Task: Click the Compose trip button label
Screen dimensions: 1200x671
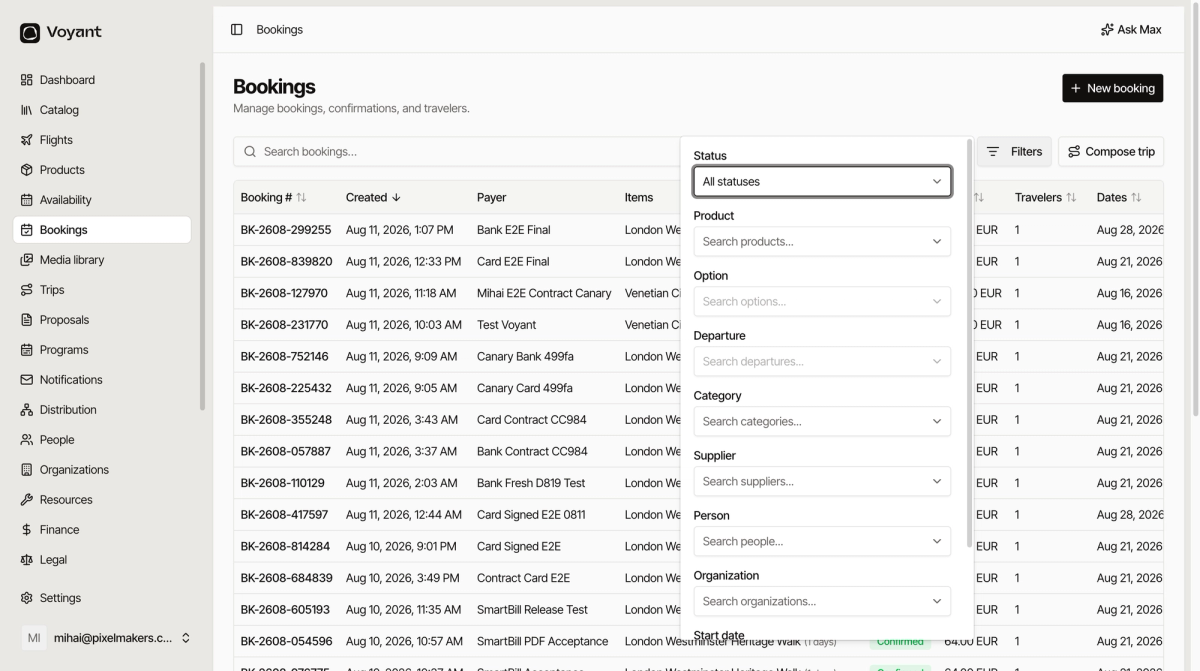Action: point(1120,152)
